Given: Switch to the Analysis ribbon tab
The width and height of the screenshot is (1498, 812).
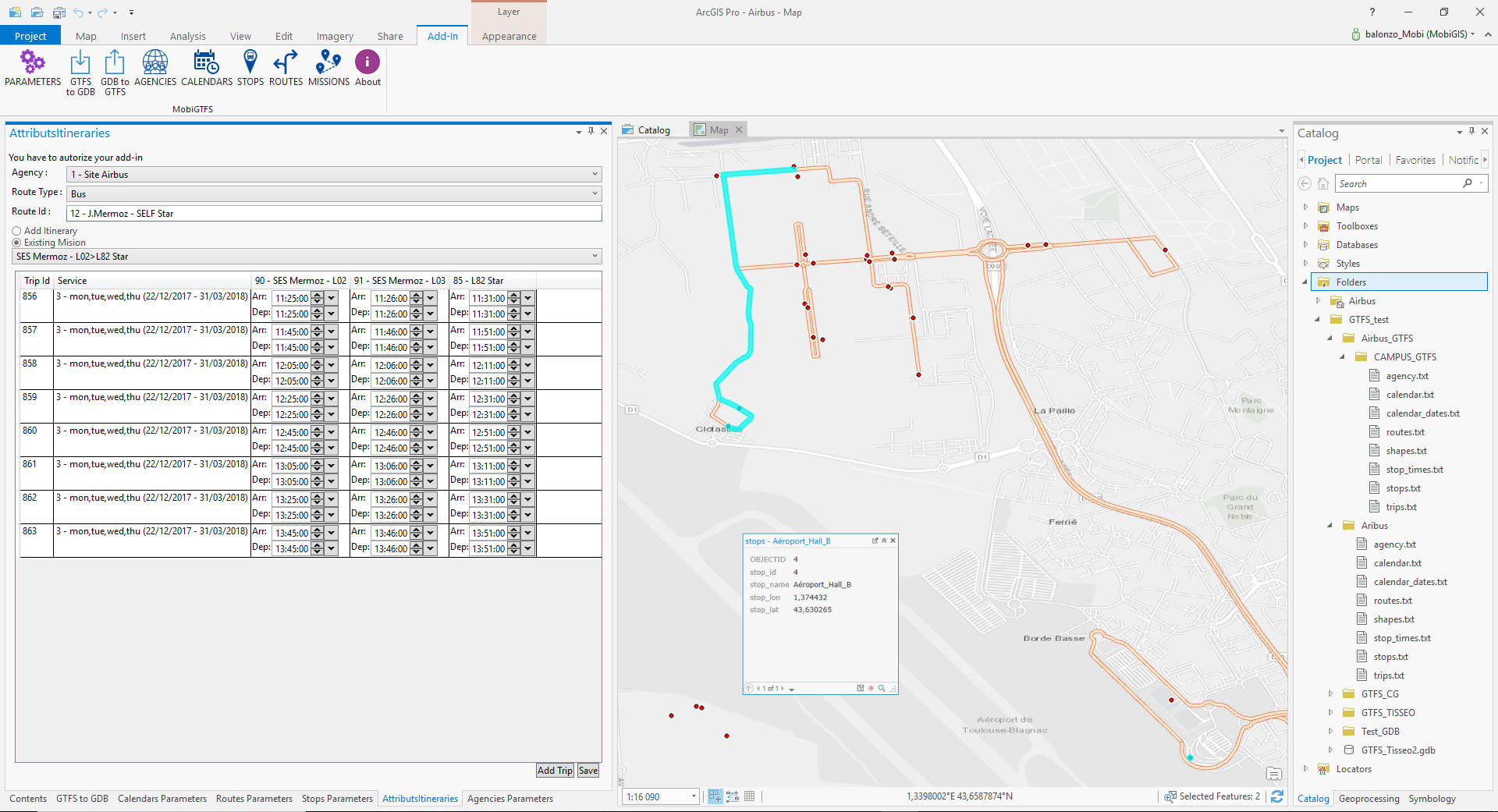Looking at the screenshot, I should (x=188, y=36).
